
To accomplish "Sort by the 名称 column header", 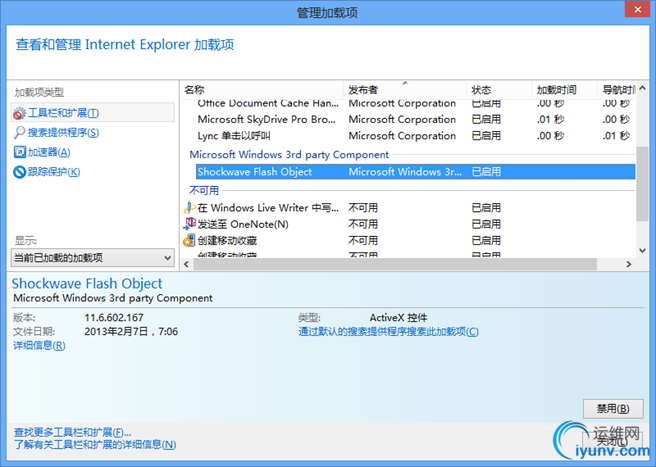I will [x=261, y=90].
